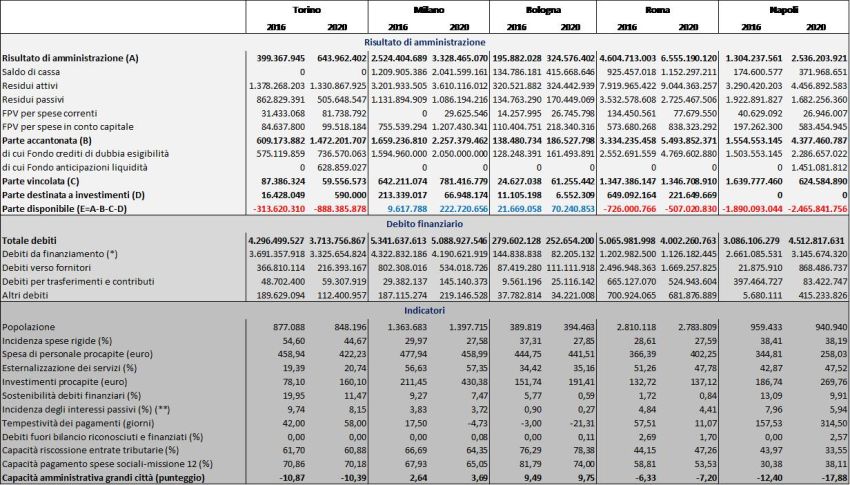Select the 'Parte disponibile (E=A-B-C-D)' row label
The width and height of the screenshot is (850, 485).
click(x=68, y=211)
